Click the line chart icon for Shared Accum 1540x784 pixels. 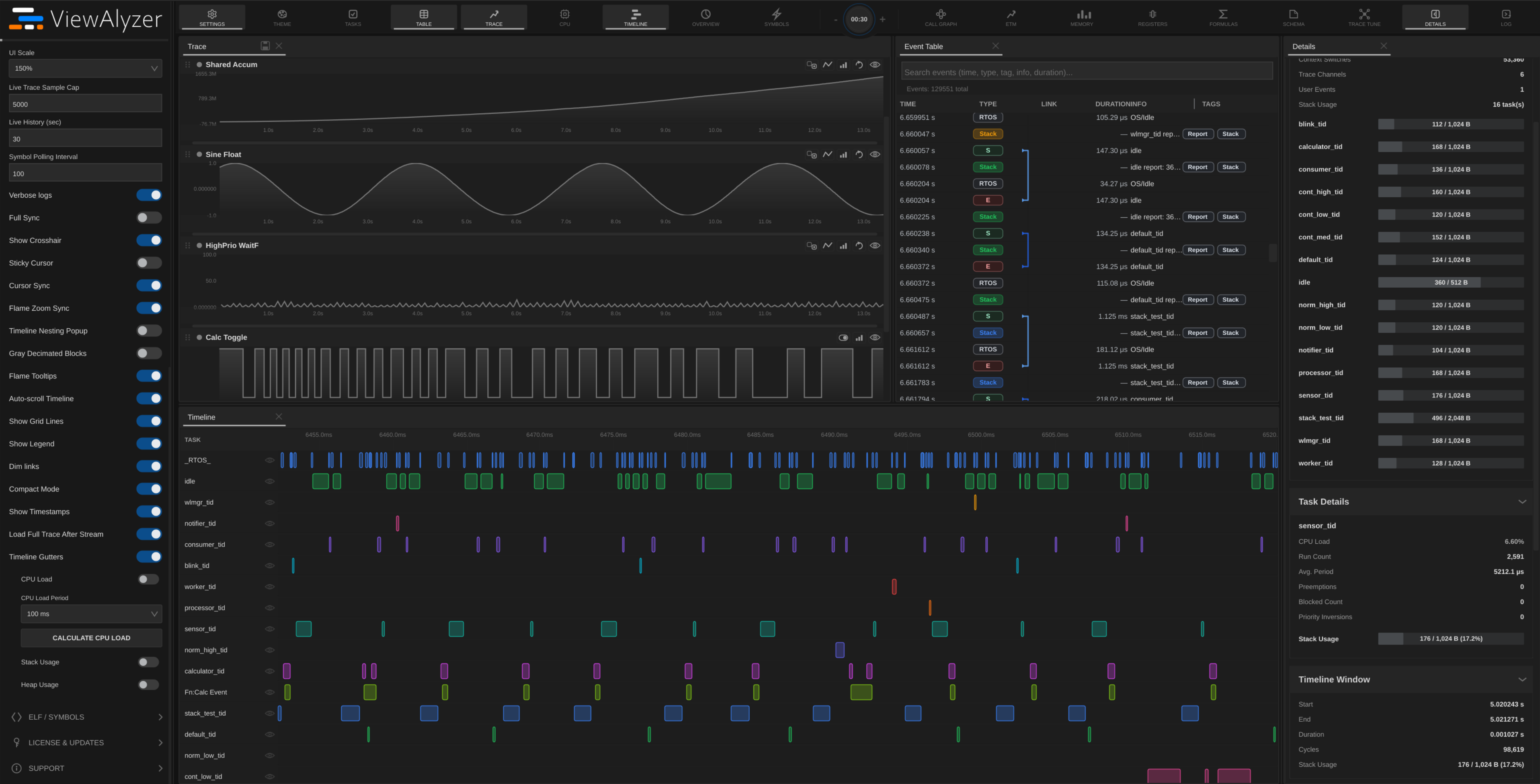[x=827, y=65]
